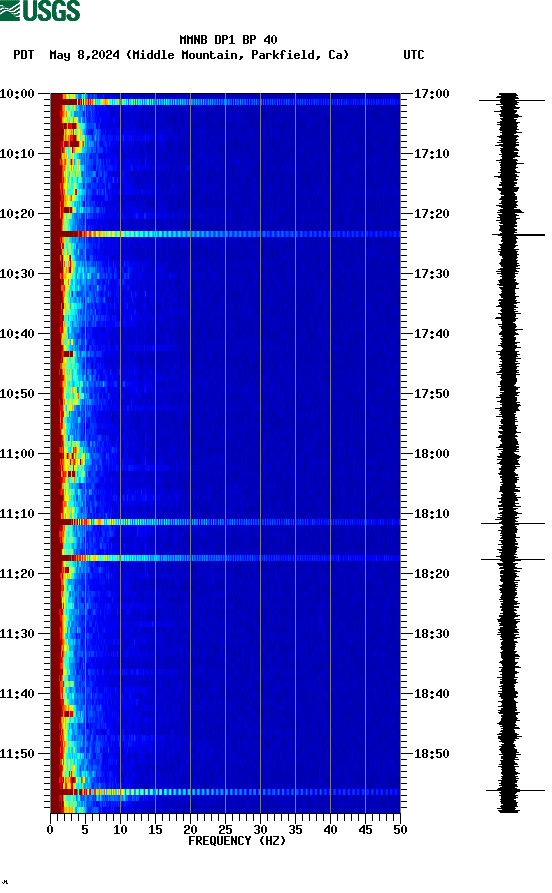552x893 pixels.
Task: Click the '0' frequency tick label
Action: click(50, 830)
